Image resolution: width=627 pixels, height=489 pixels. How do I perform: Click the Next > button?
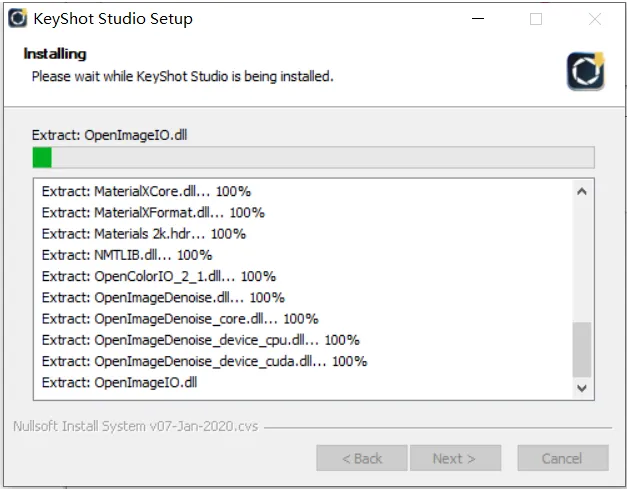[x=455, y=458]
